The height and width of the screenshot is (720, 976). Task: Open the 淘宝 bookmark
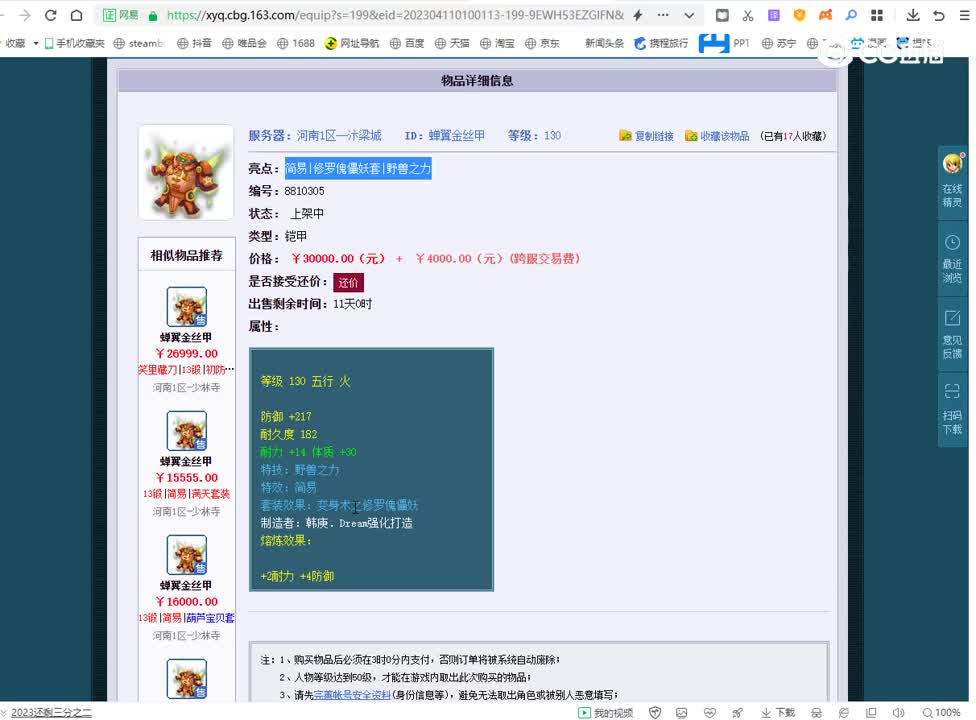tap(497, 43)
